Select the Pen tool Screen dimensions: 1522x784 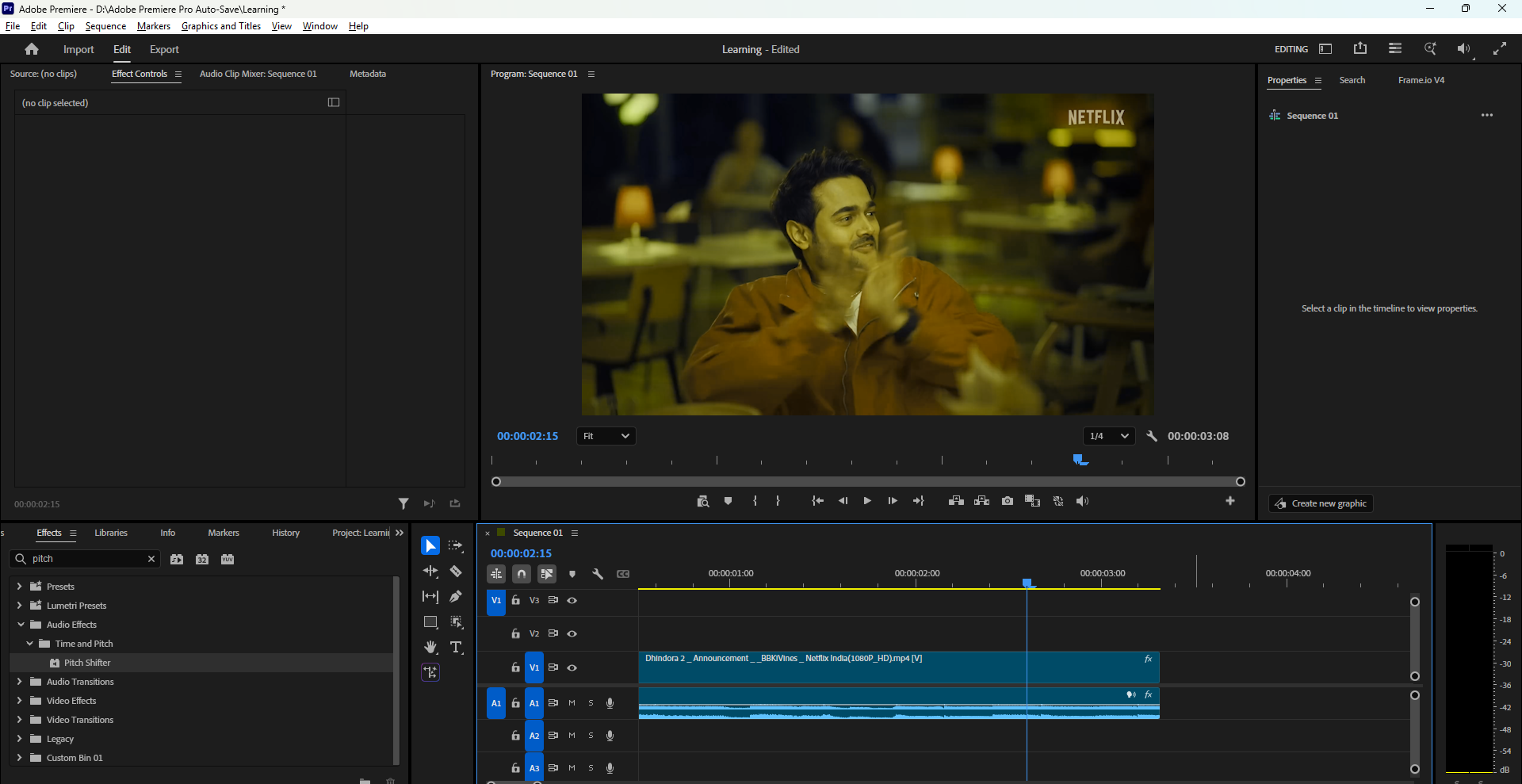point(456,597)
